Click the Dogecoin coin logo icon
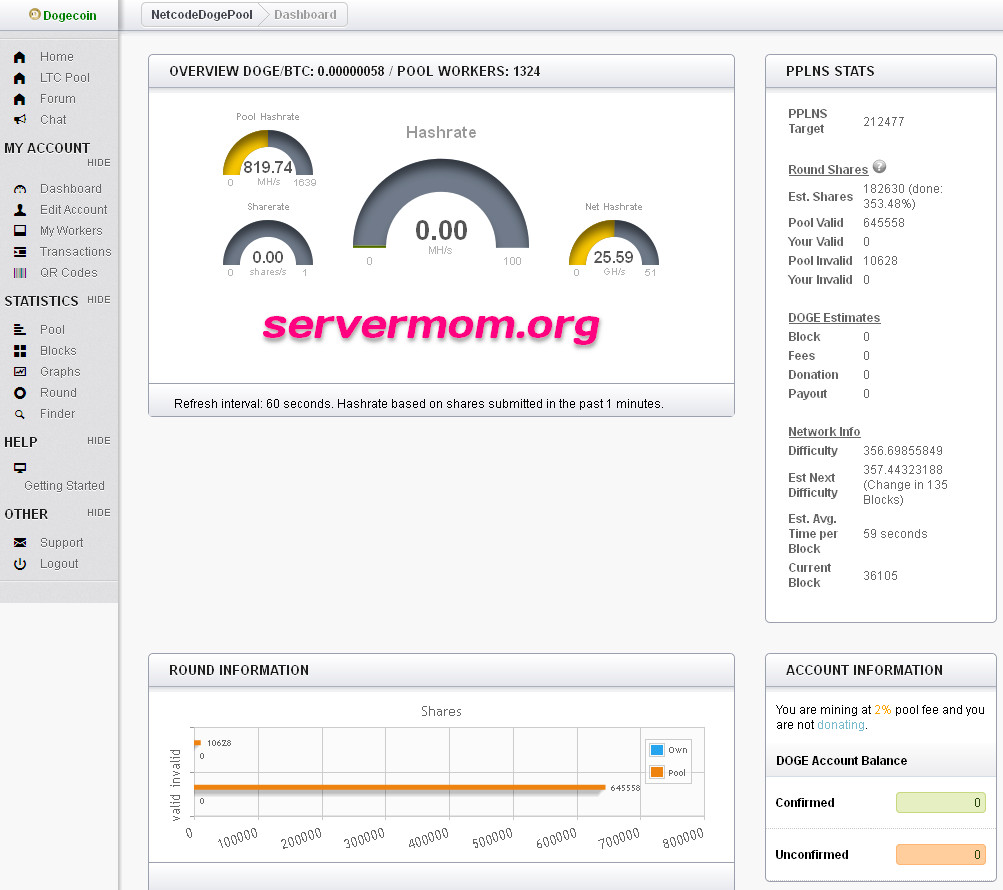The image size is (1003, 890). tap(35, 14)
